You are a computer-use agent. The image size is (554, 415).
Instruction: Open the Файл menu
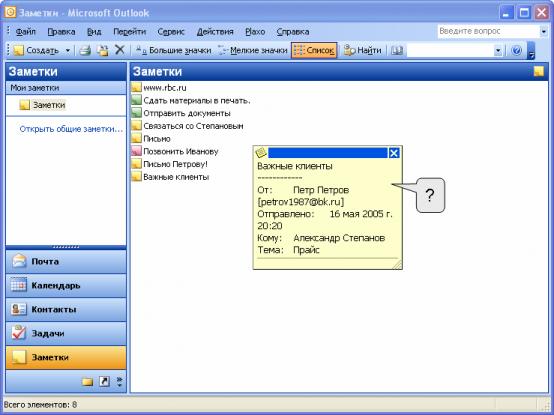pos(25,31)
